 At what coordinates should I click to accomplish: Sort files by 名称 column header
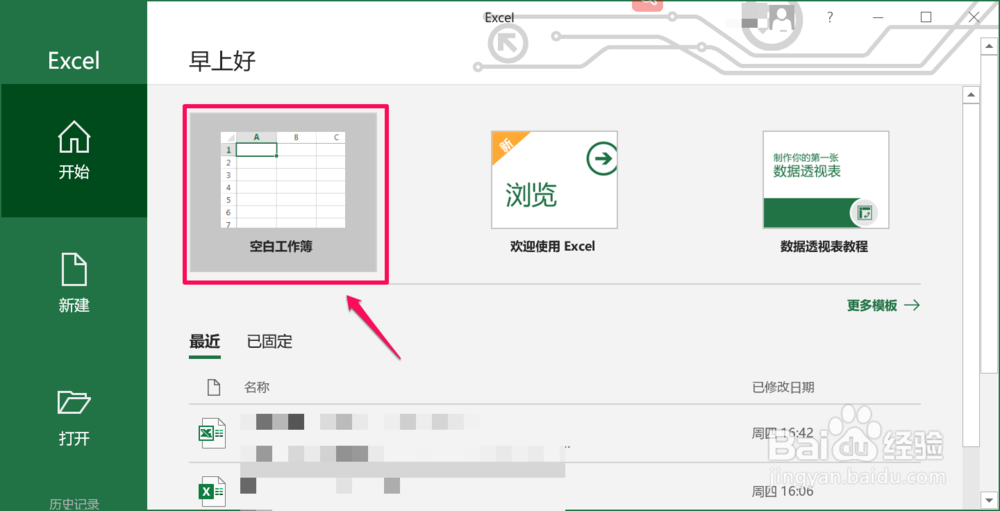click(256, 387)
